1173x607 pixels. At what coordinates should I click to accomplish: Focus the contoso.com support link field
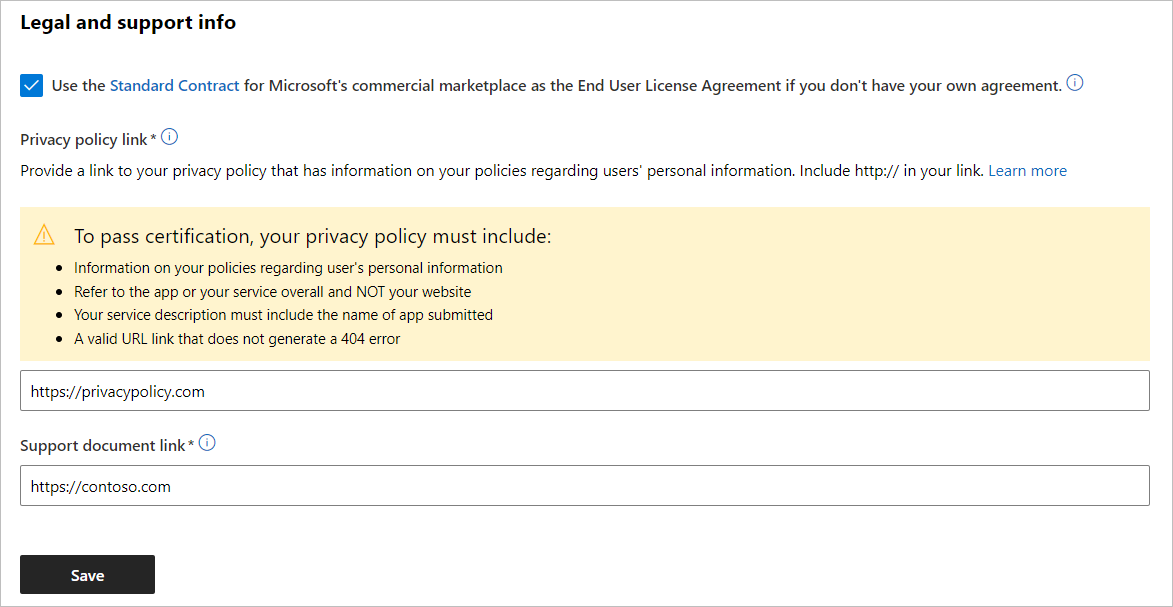584,486
